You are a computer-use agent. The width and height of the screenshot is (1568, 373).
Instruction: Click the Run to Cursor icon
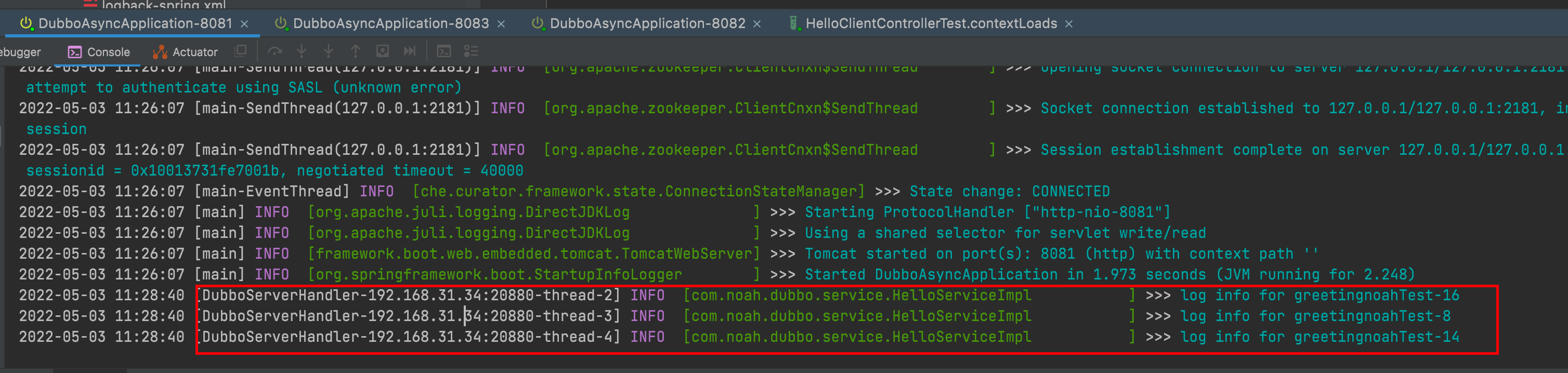[x=410, y=51]
